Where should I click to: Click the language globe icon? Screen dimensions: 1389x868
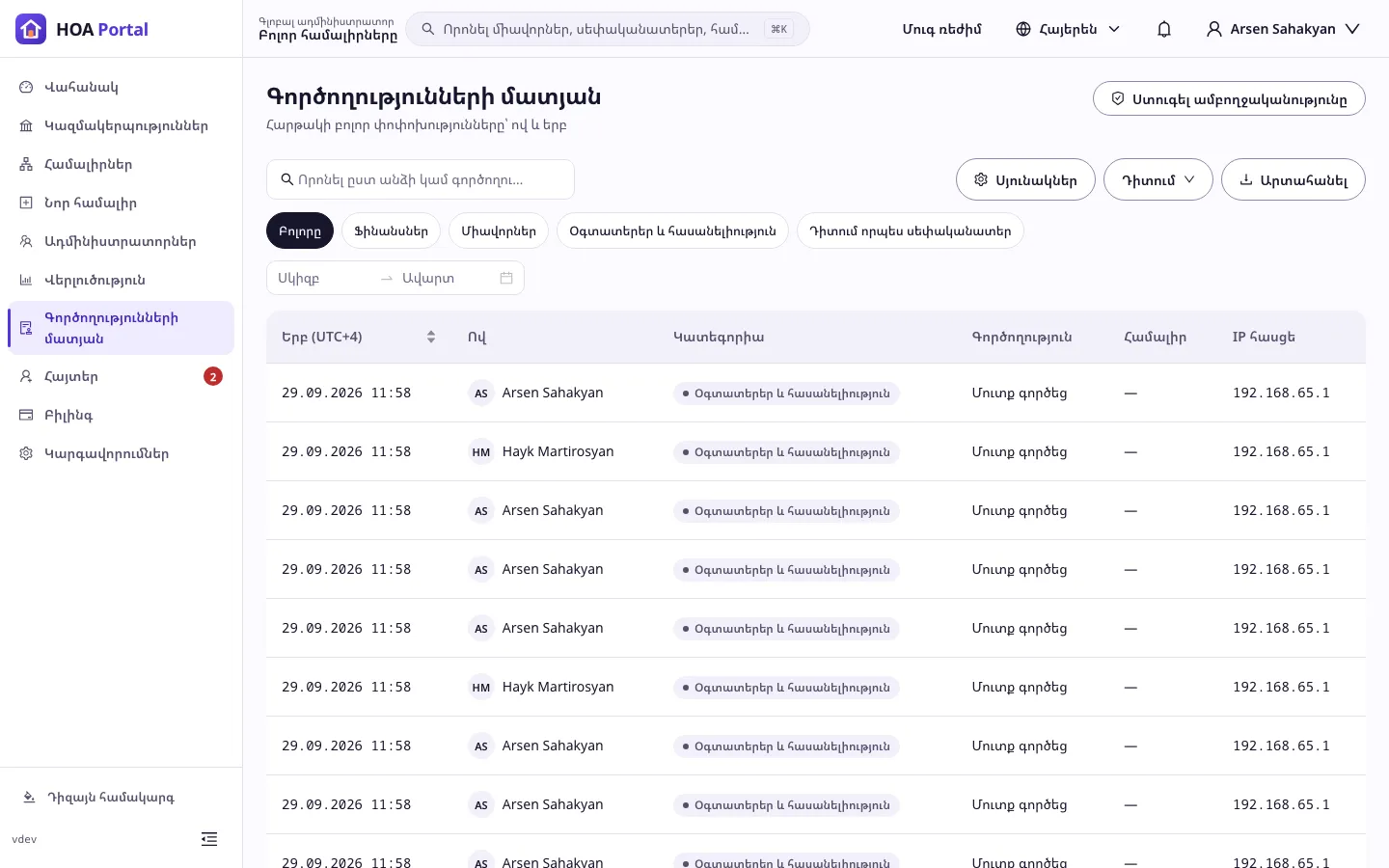(1023, 29)
